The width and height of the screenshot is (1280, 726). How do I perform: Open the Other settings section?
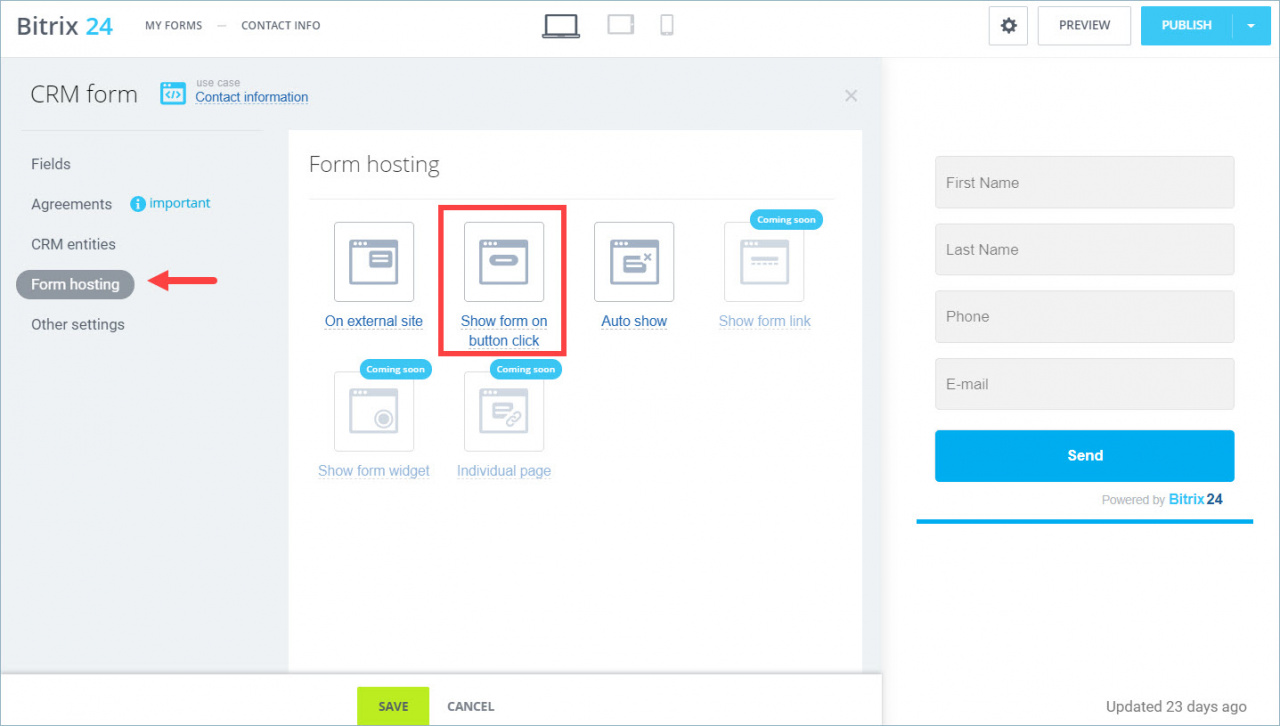click(x=78, y=324)
